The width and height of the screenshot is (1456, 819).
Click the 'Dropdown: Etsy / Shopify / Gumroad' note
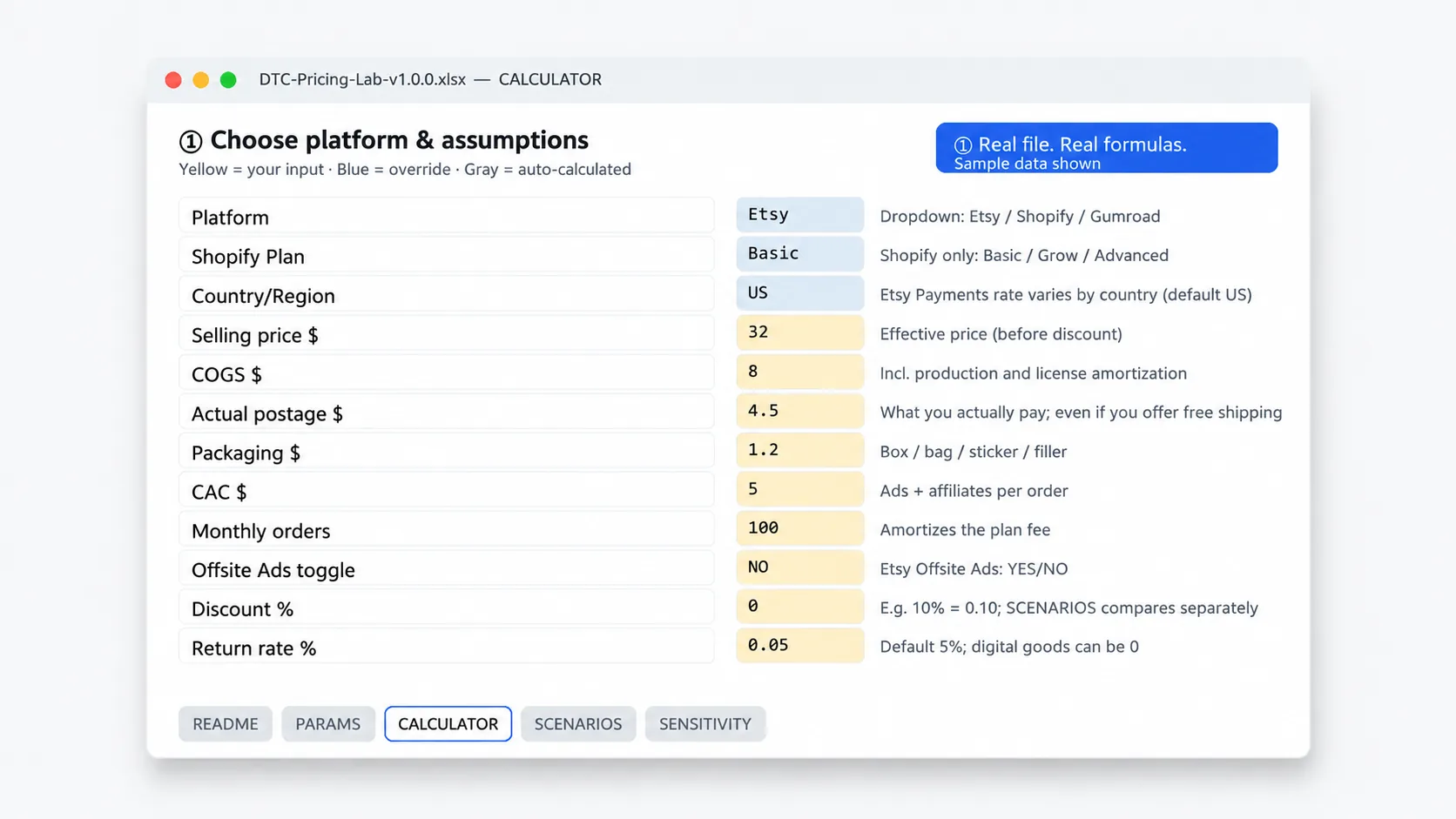point(1020,216)
